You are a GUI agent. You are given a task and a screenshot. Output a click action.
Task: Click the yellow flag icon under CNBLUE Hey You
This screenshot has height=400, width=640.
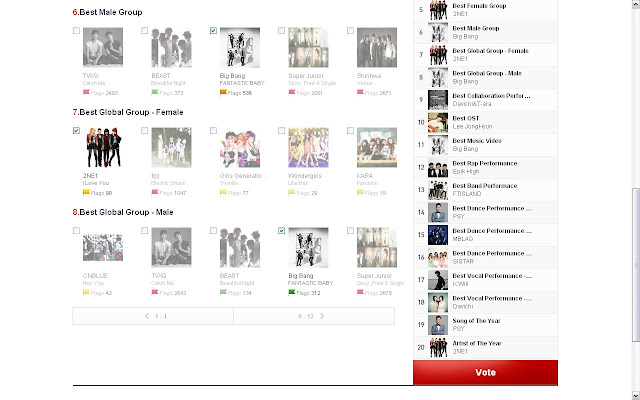coord(86,292)
